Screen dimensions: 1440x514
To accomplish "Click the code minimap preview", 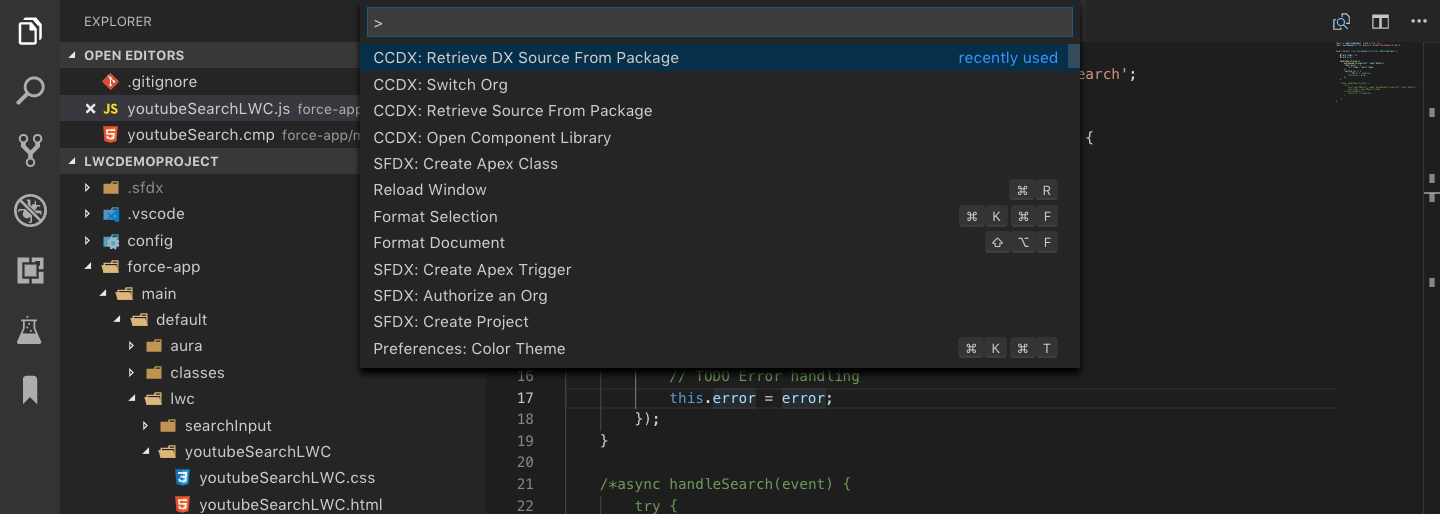I will click(1376, 72).
